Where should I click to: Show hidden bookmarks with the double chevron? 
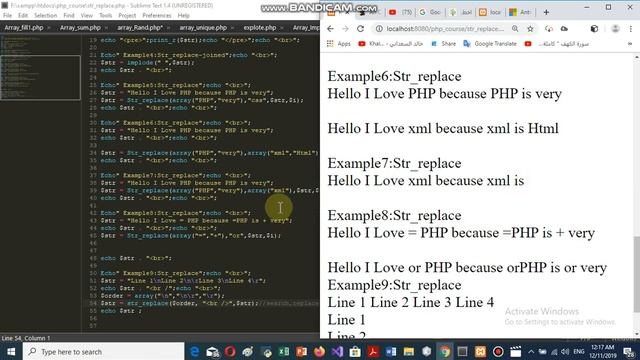click(630, 44)
